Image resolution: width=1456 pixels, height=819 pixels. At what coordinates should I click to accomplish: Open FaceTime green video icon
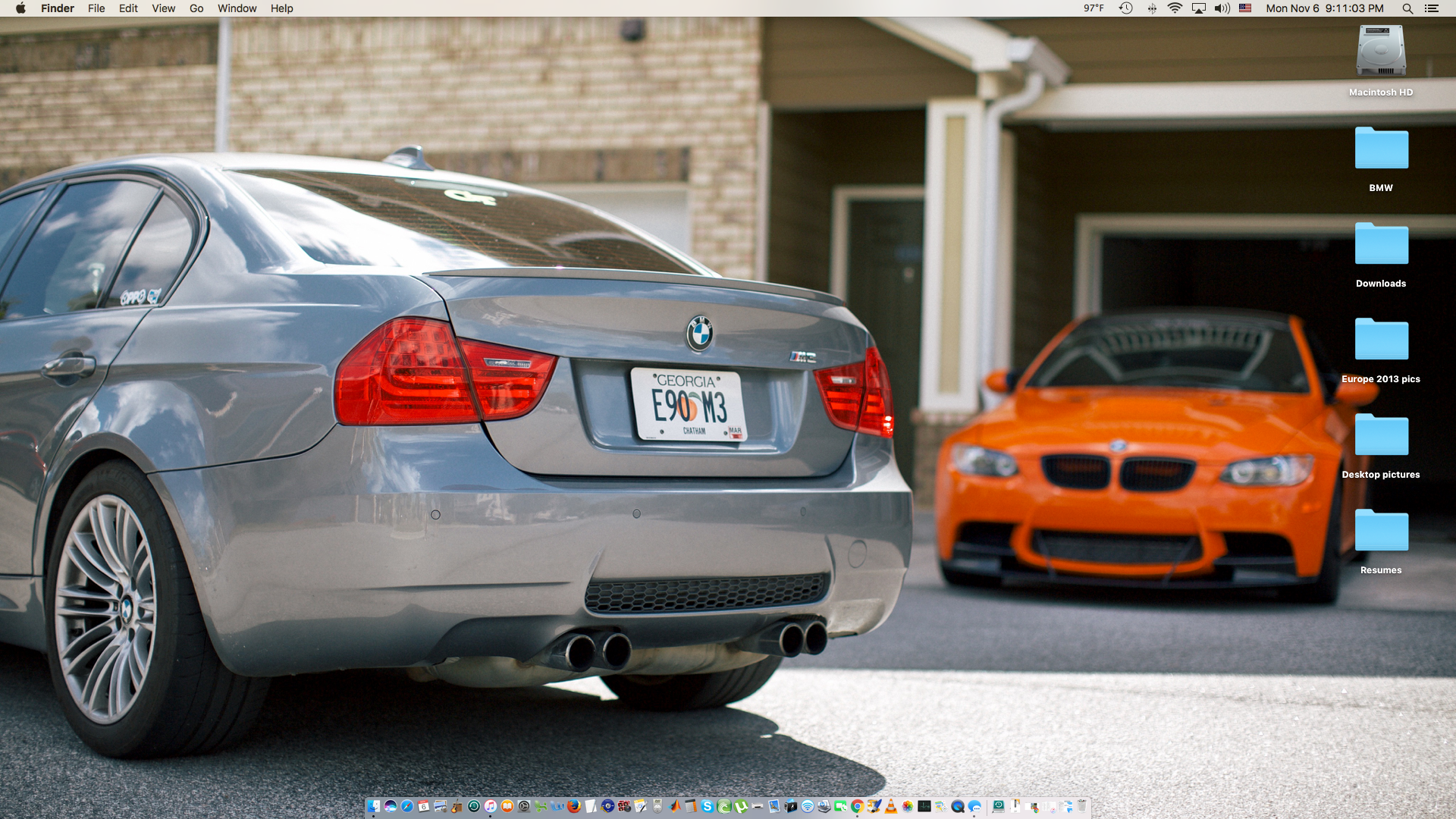[x=840, y=806]
